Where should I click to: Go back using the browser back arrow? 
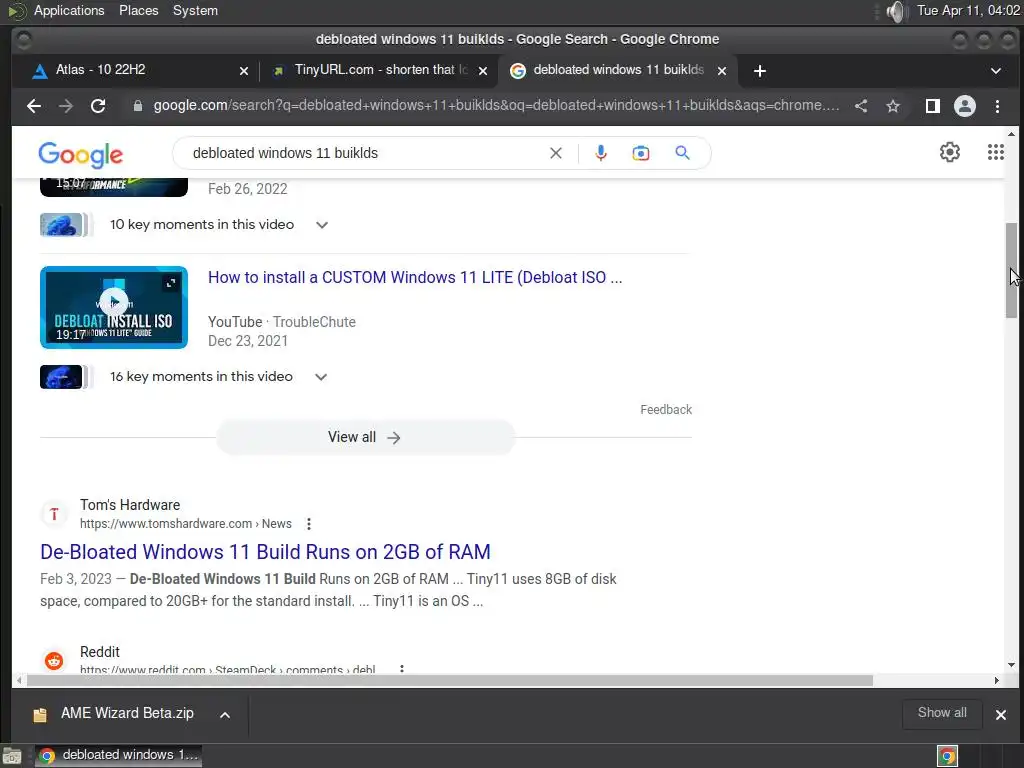click(34, 106)
